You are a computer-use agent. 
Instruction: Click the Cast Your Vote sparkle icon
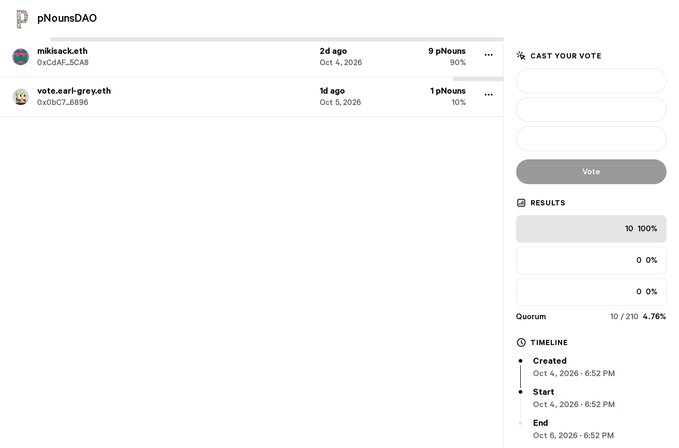pos(521,56)
